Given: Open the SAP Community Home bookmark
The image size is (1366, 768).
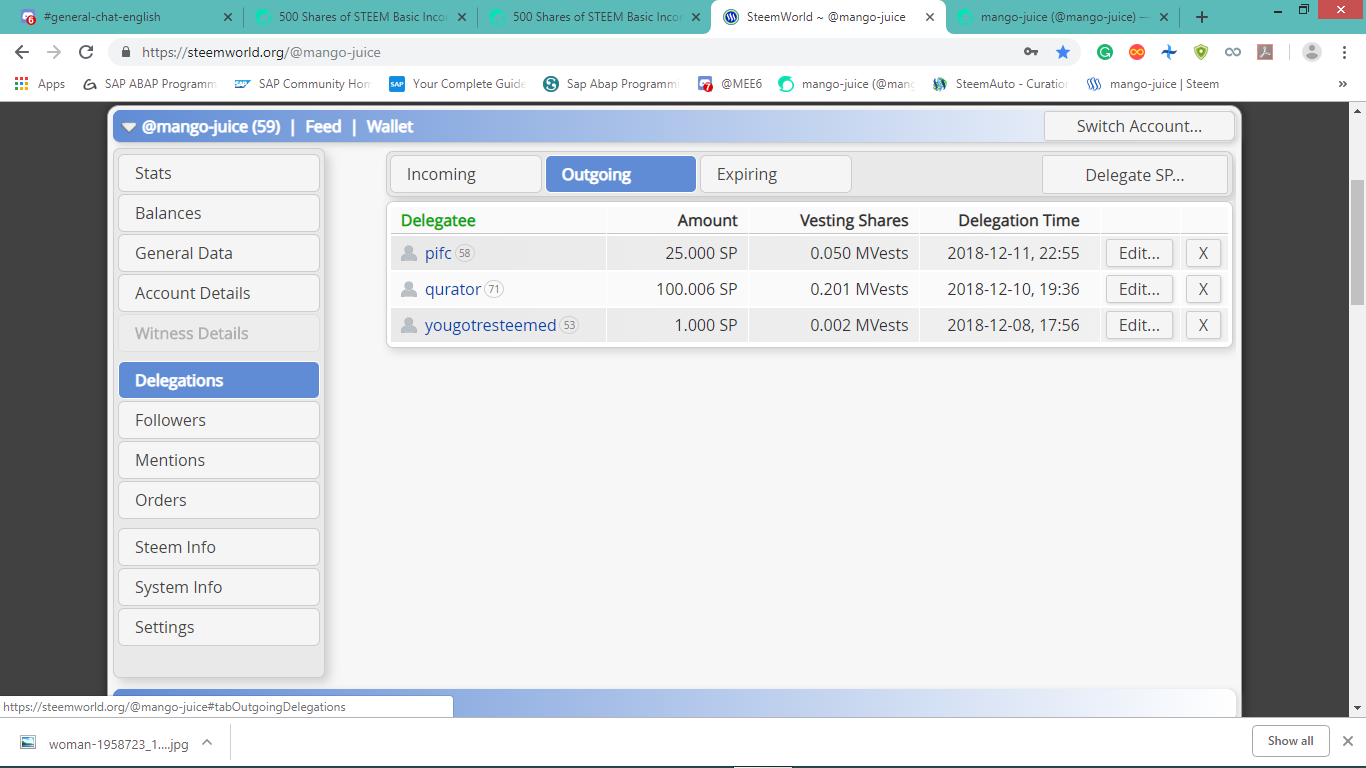Looking at the screenshot, I should click(x=303, y=84).
